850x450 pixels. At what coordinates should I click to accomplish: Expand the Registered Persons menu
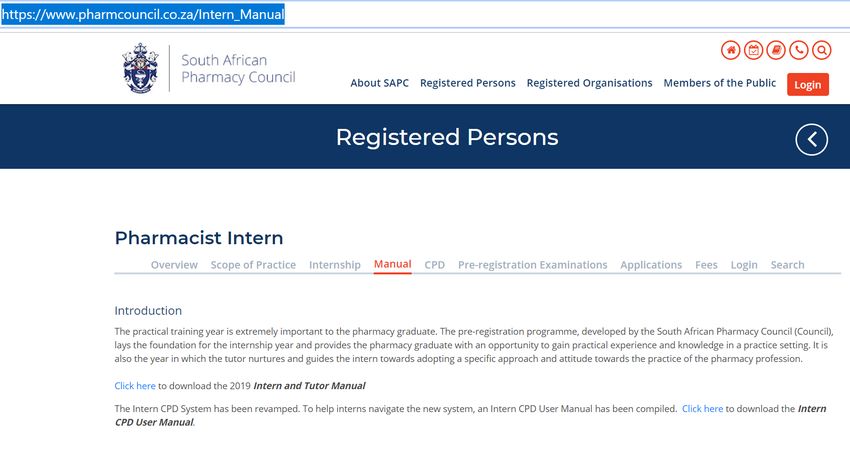tap(468, 83)
